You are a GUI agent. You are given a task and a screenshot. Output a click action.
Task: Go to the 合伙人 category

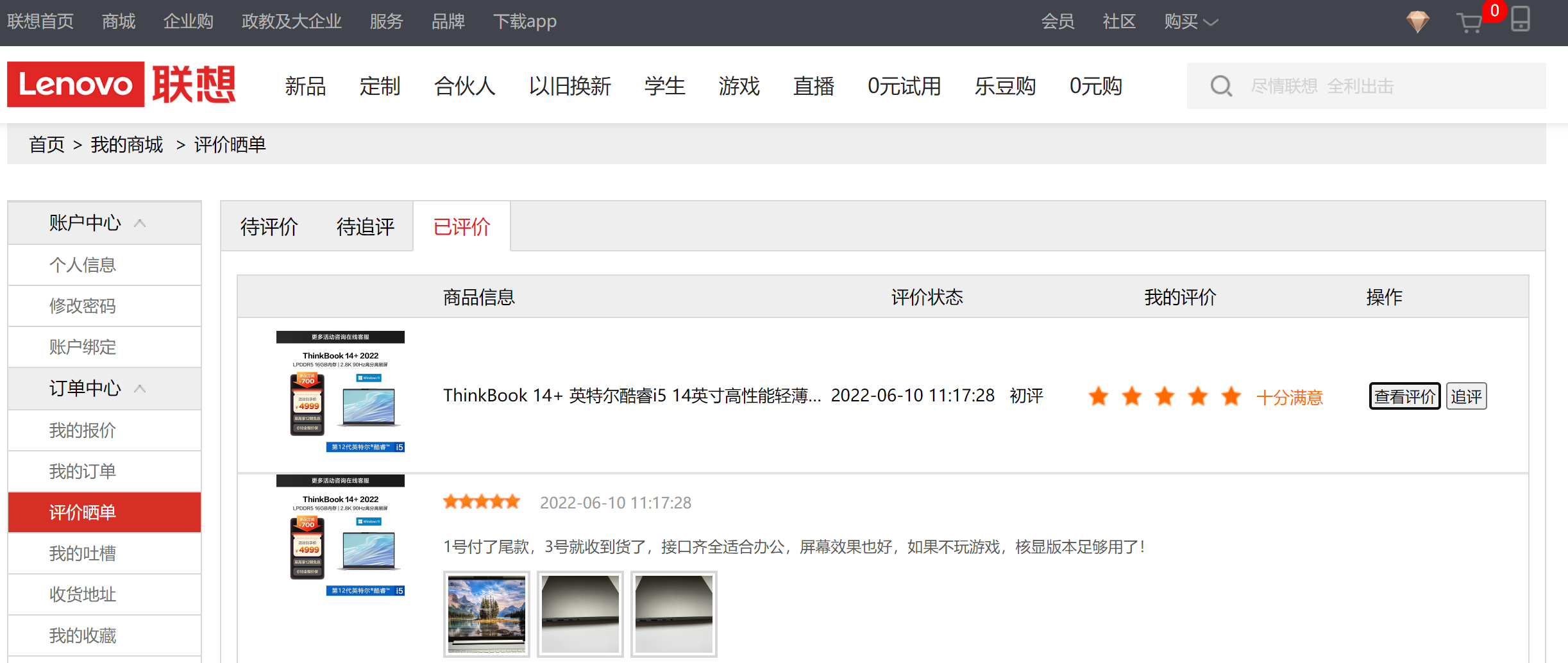pos(464,86)
